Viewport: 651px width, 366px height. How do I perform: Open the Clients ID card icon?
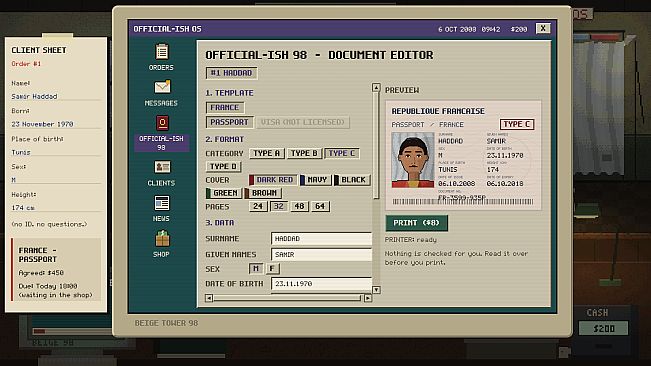point(162,167)
